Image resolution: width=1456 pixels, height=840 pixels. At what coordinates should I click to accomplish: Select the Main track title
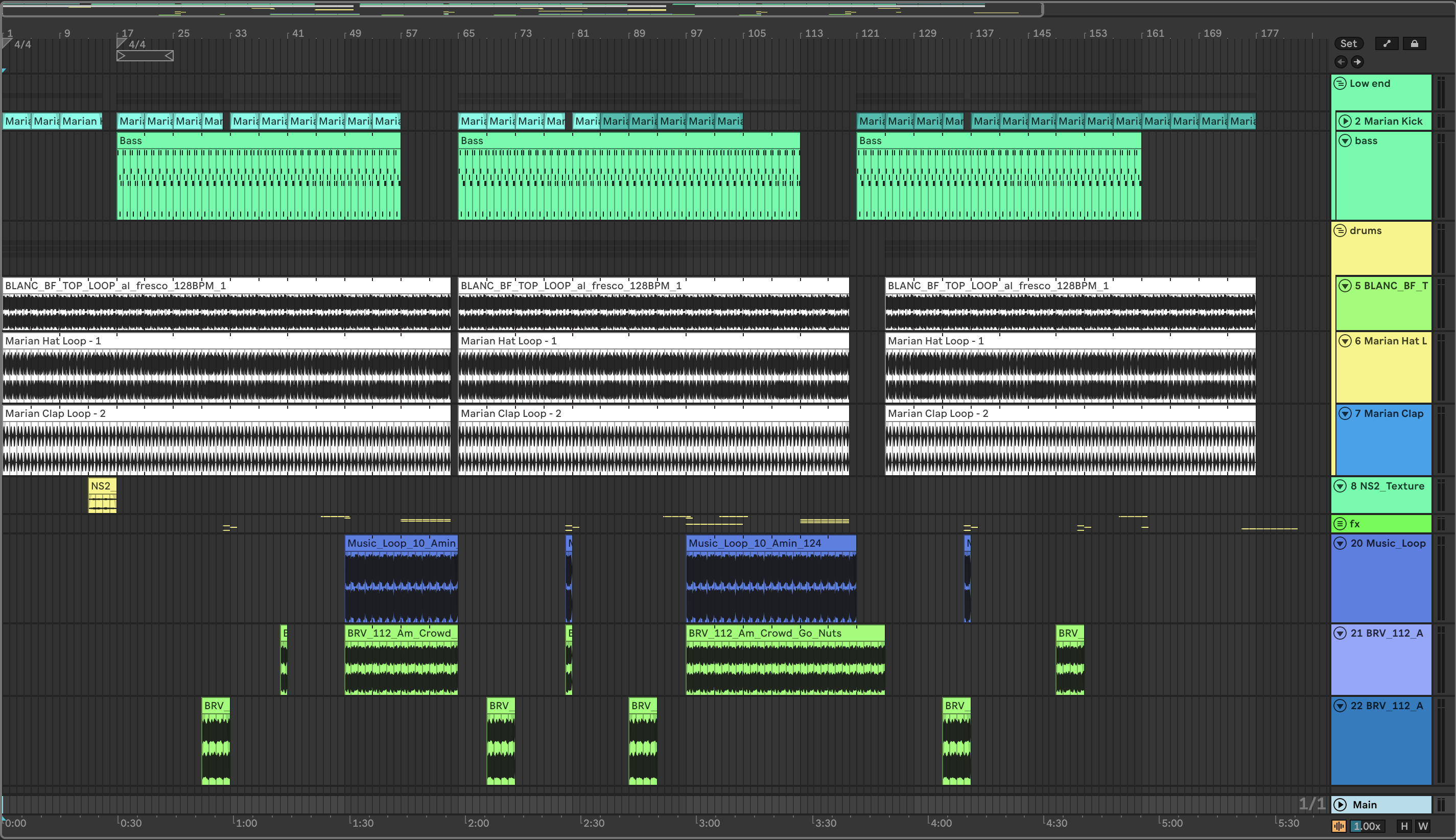[1364, 804]
